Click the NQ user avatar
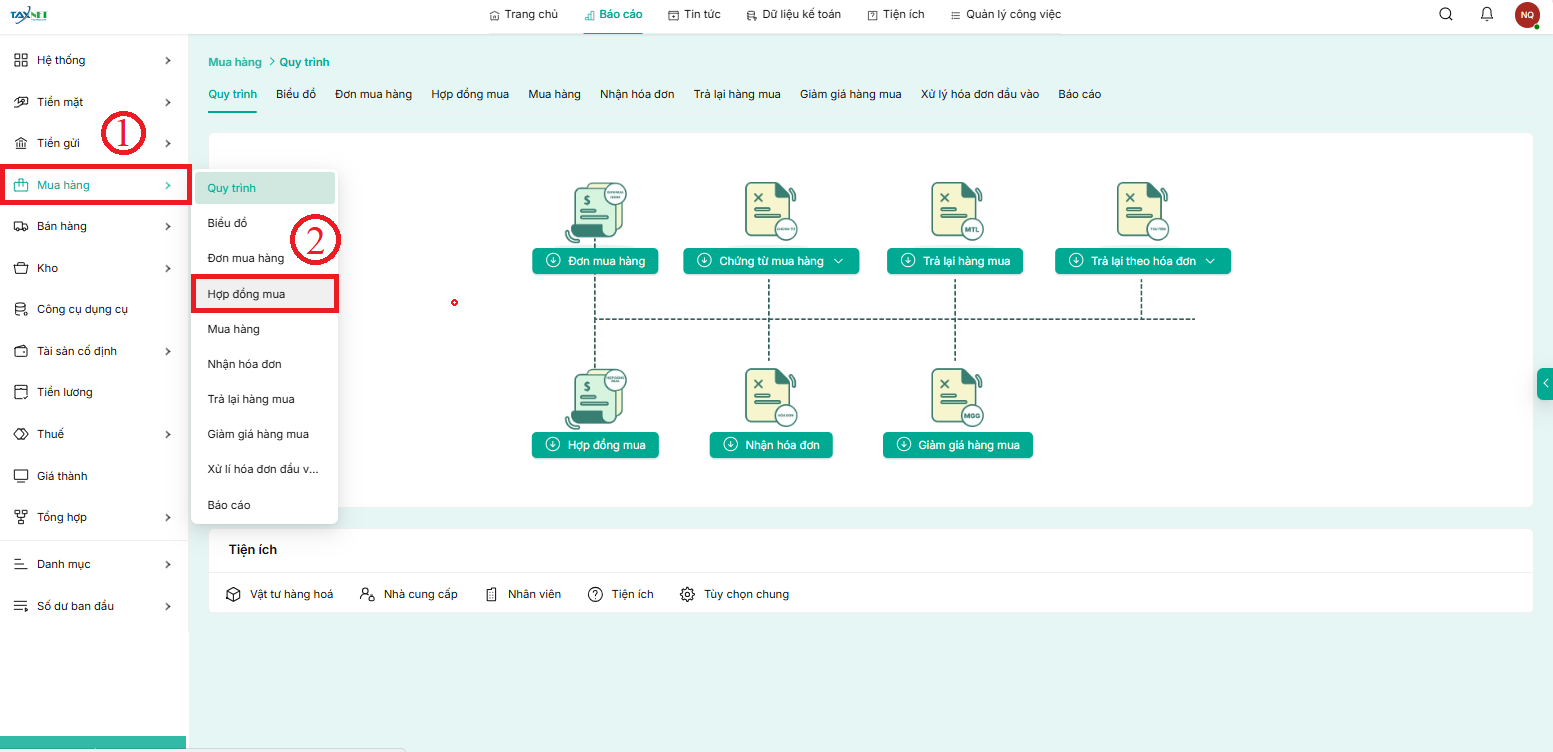 coord(1526,15)
